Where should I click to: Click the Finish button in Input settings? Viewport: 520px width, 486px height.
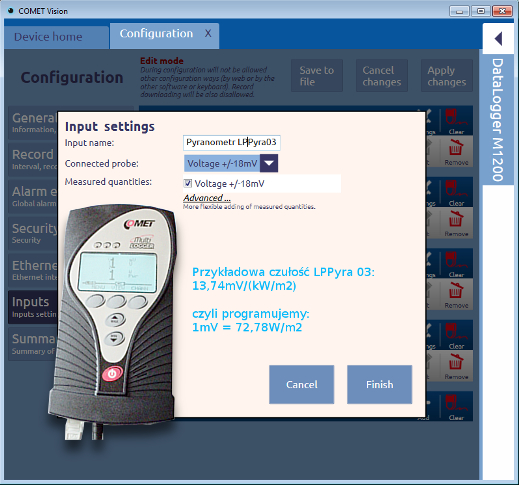pos(379,384)
